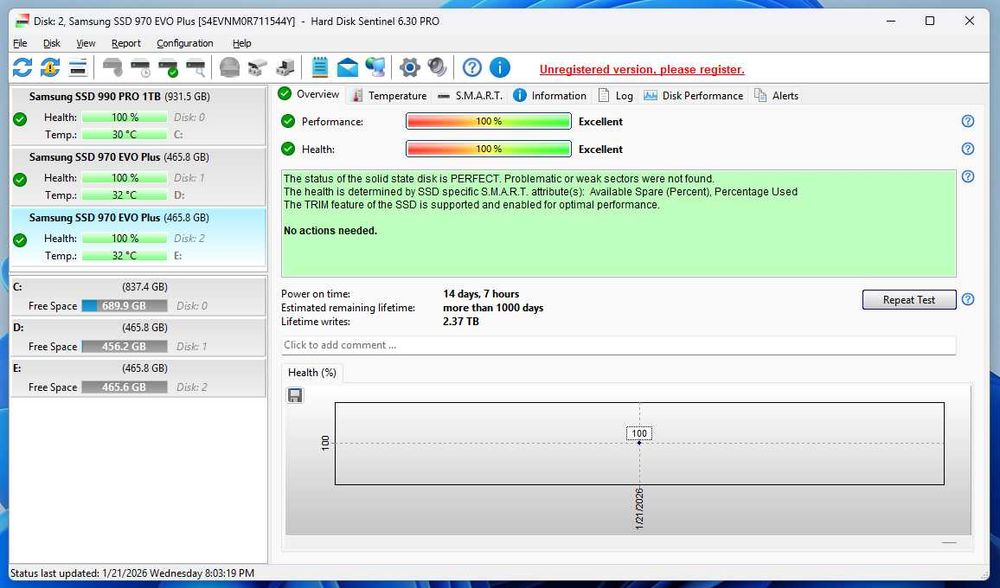The width and height of the screenshot is (1000, 588).
Task: Open the blue notepad report icon
Action: click(320, 68)
